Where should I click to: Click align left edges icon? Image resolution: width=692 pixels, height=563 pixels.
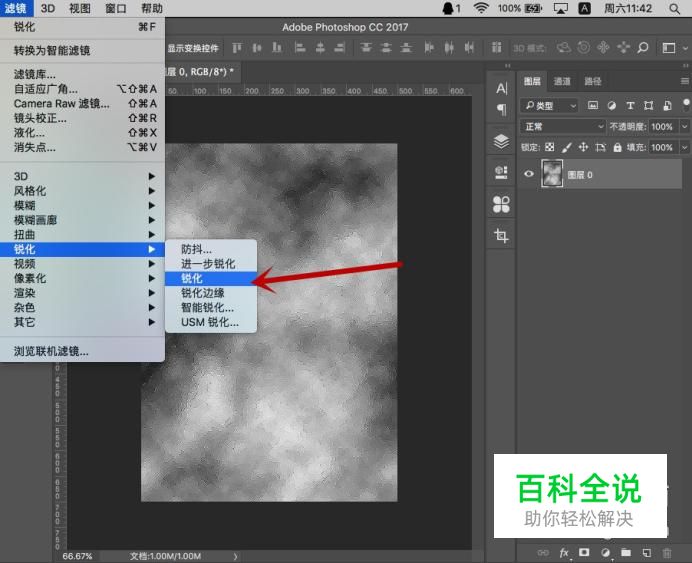pyautogui.click(x=300, y=48)
